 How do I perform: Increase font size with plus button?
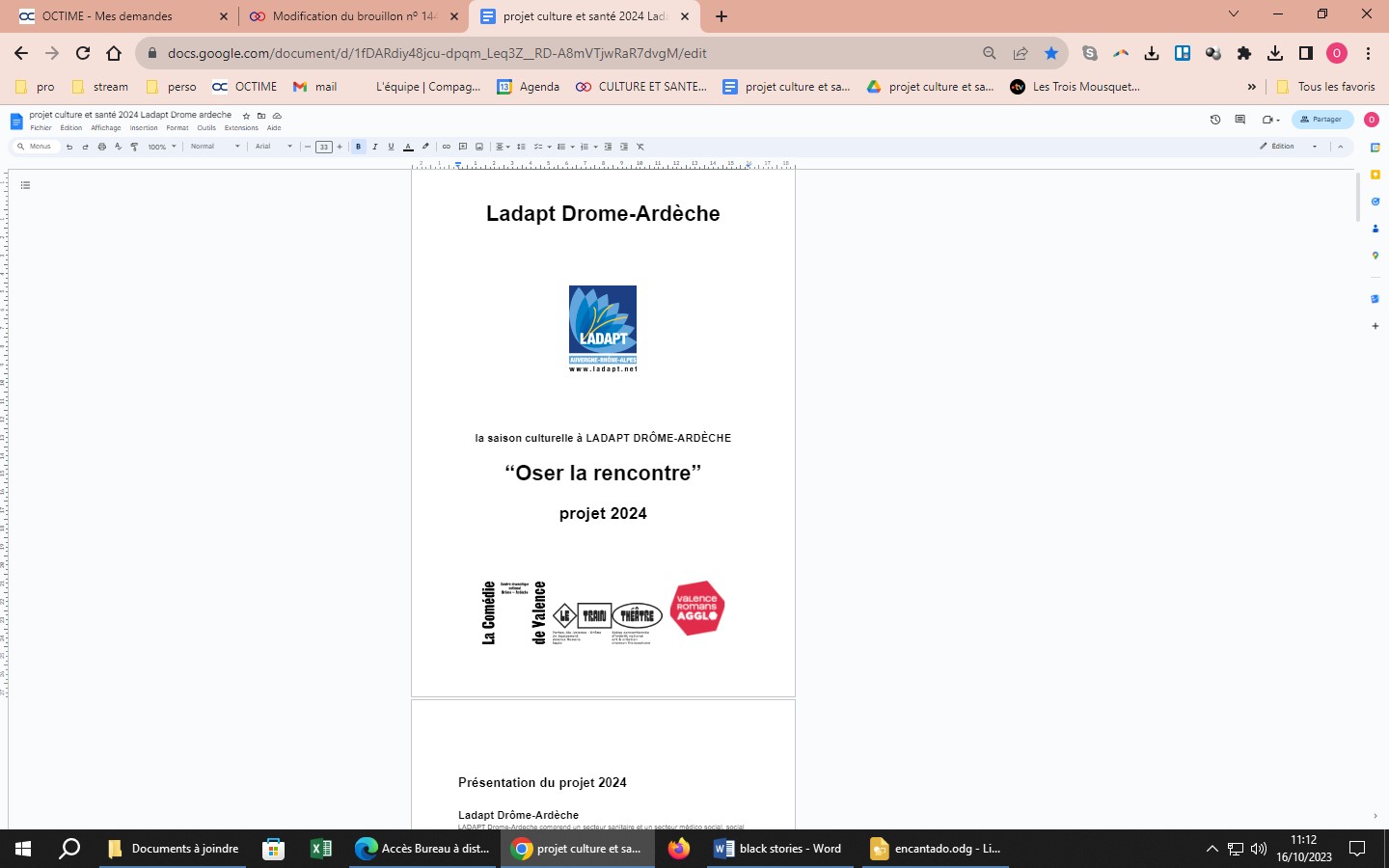pyautogui.click(x=340, y=147)
